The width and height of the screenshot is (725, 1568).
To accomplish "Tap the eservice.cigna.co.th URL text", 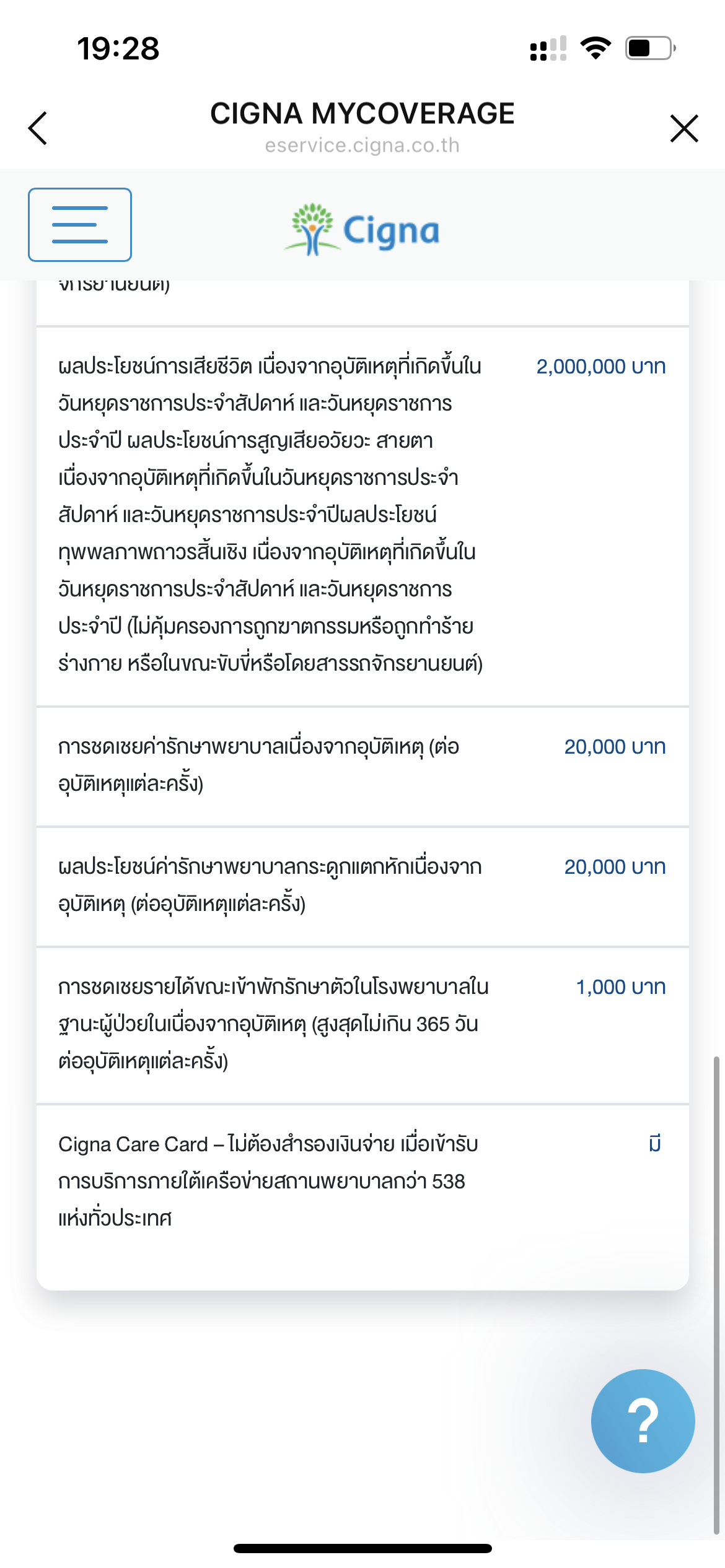I will pos(362,146).
